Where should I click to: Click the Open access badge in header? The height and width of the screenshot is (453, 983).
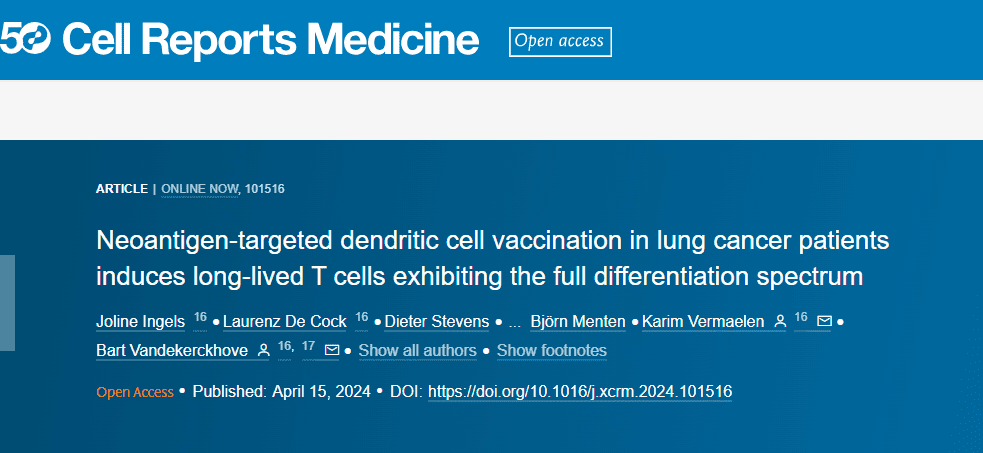click(559, 41)
